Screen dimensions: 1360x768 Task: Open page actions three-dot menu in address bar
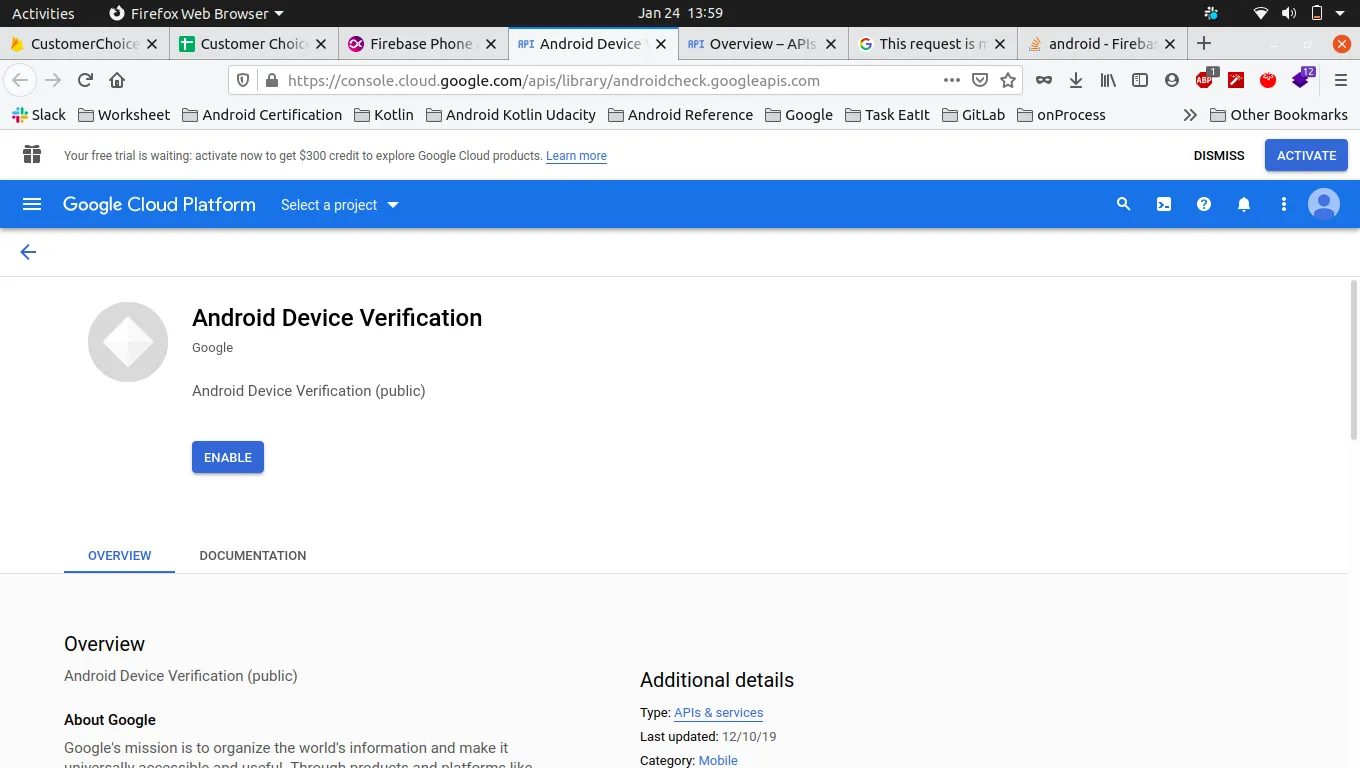pyautogui.click(x=952, y=80)
